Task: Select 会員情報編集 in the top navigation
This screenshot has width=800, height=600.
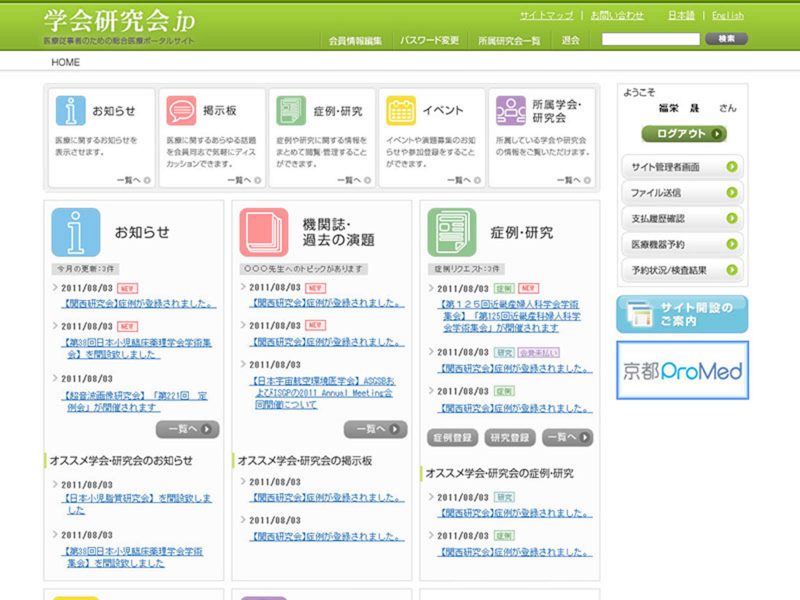Action: [x=355, y=40]
